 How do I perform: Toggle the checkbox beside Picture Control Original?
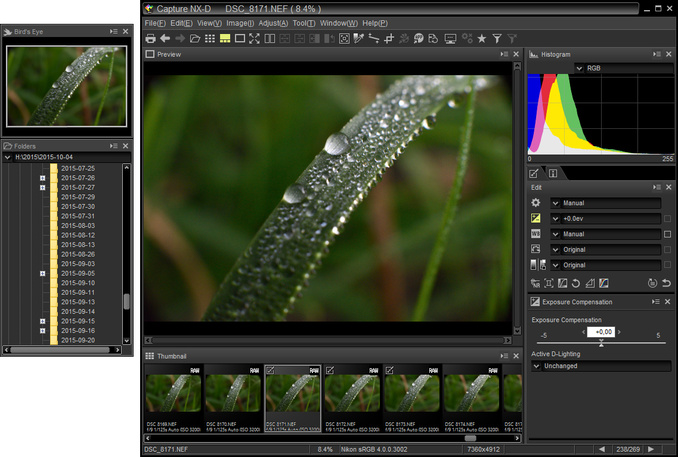[x=667, y=250]
